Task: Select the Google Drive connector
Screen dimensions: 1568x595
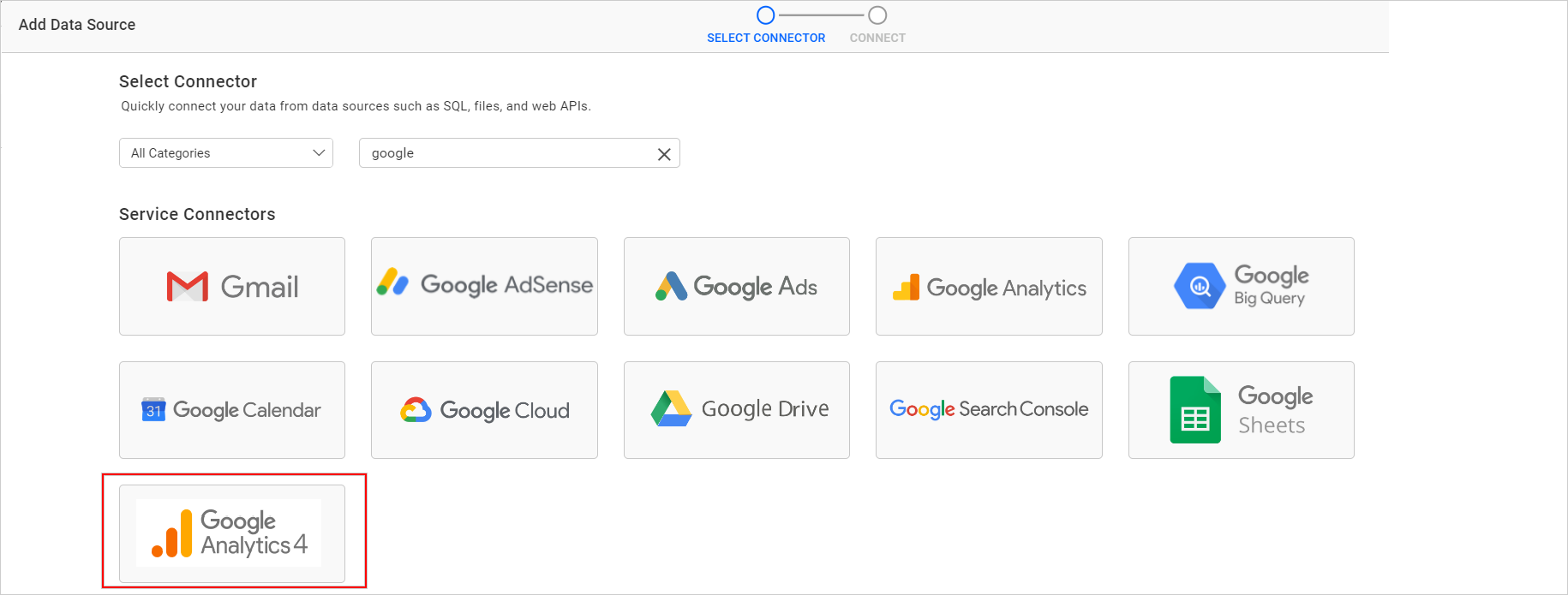Action: pos(737,410)
